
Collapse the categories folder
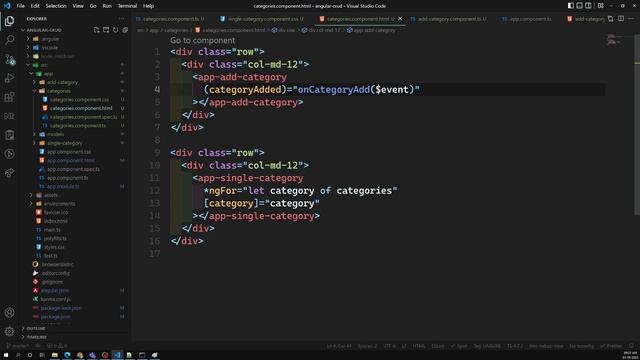click(58, 91)
